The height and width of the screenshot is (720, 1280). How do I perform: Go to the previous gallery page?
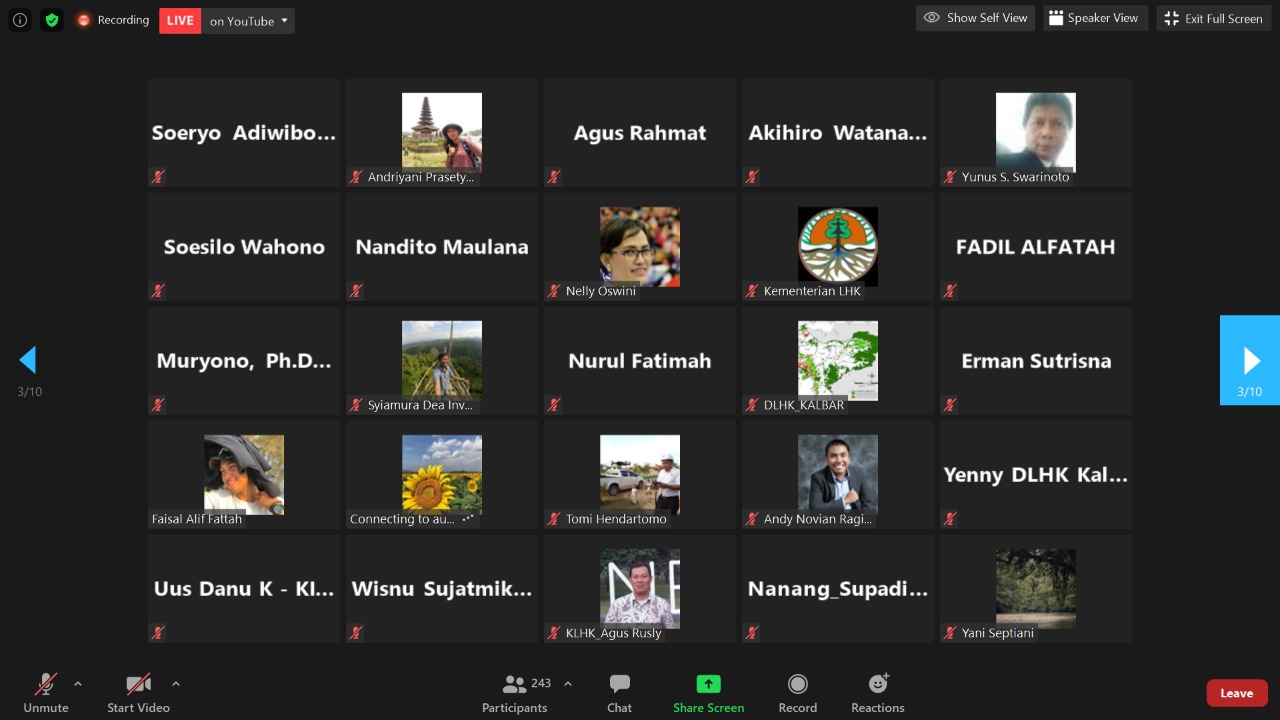[29, 360]
